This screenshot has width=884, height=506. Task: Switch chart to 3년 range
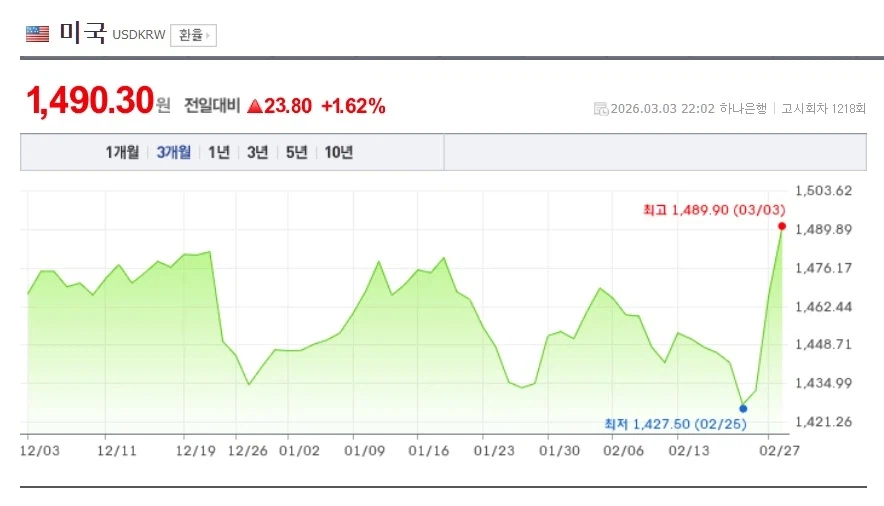click(257, 153)
